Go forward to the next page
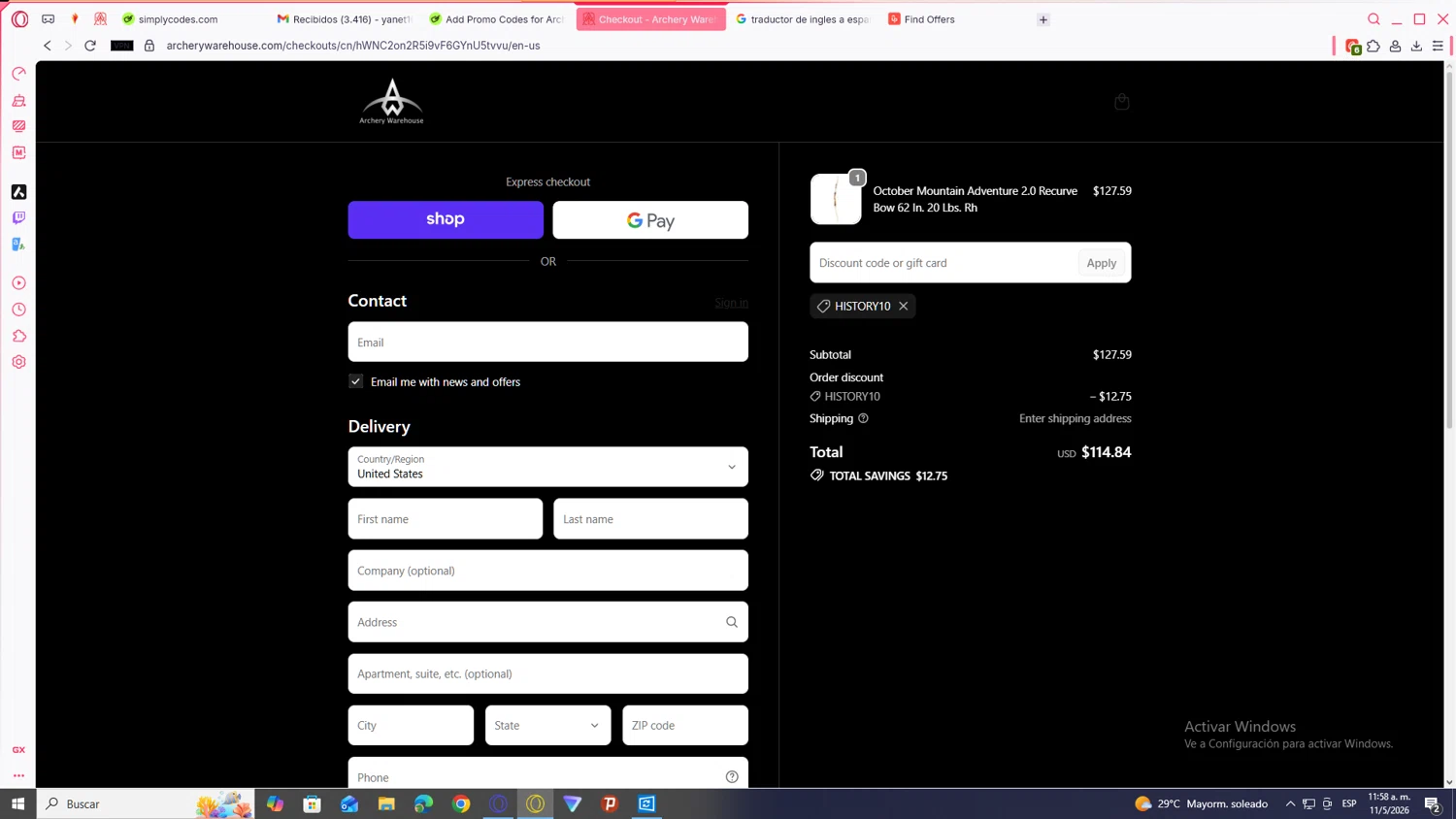This screenshot has width=1456, height=819. [x=68, y=46]
